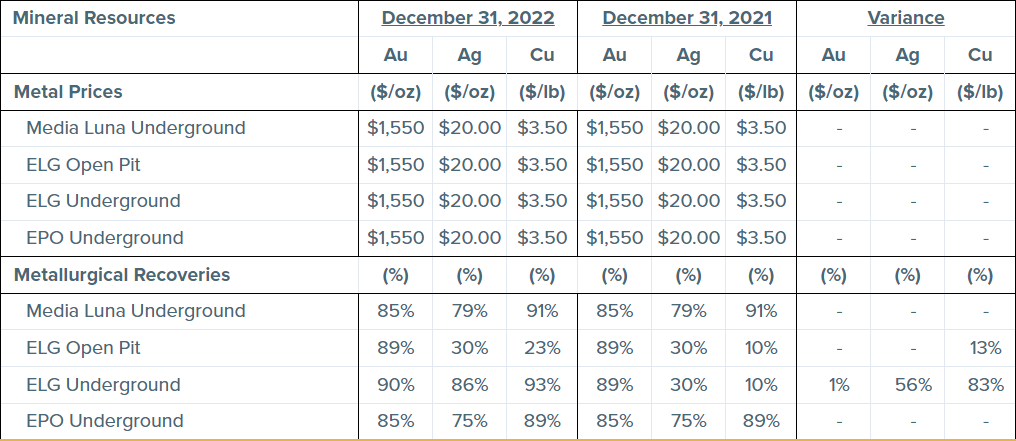Select "Media Luna Underground" under Metal Prices

coord(136,128)
